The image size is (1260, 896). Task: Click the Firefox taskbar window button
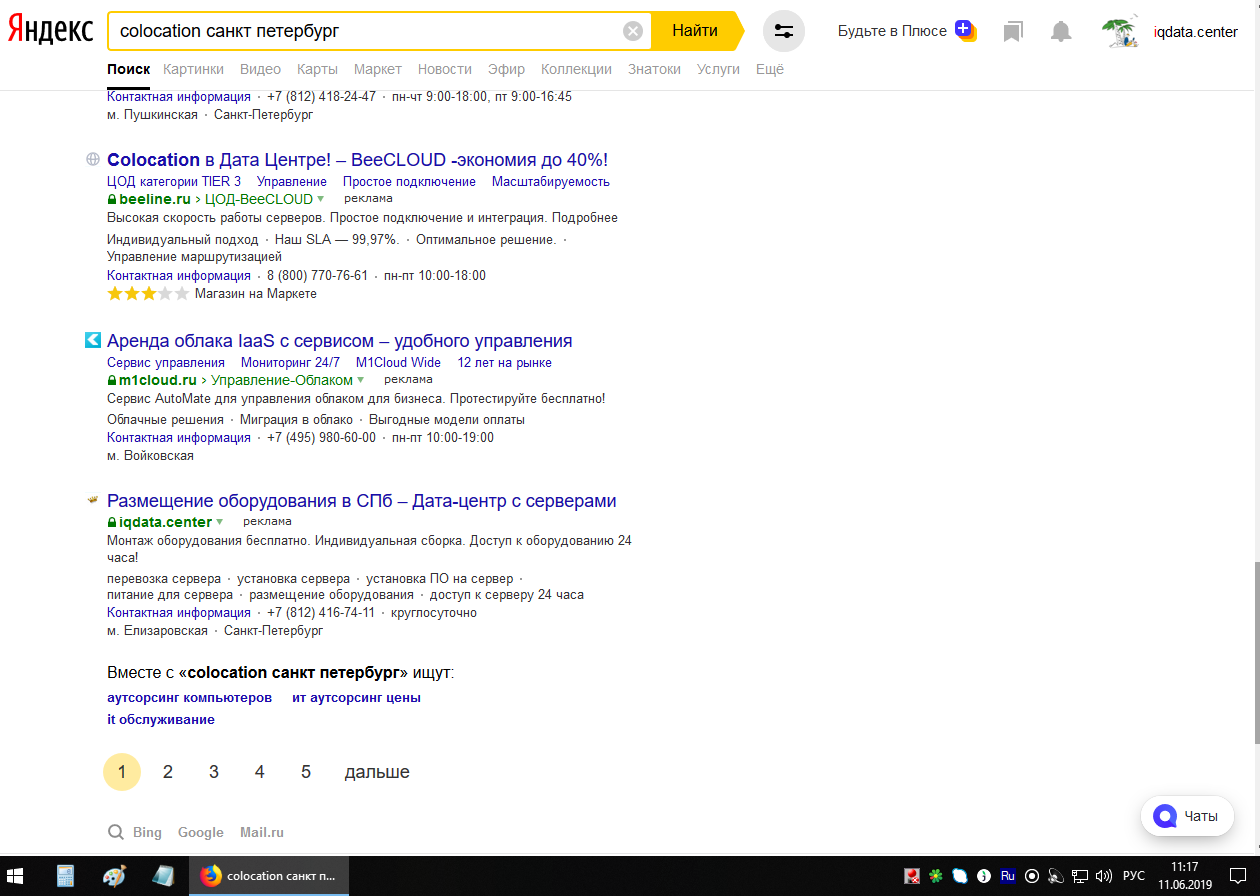point(270,876)
